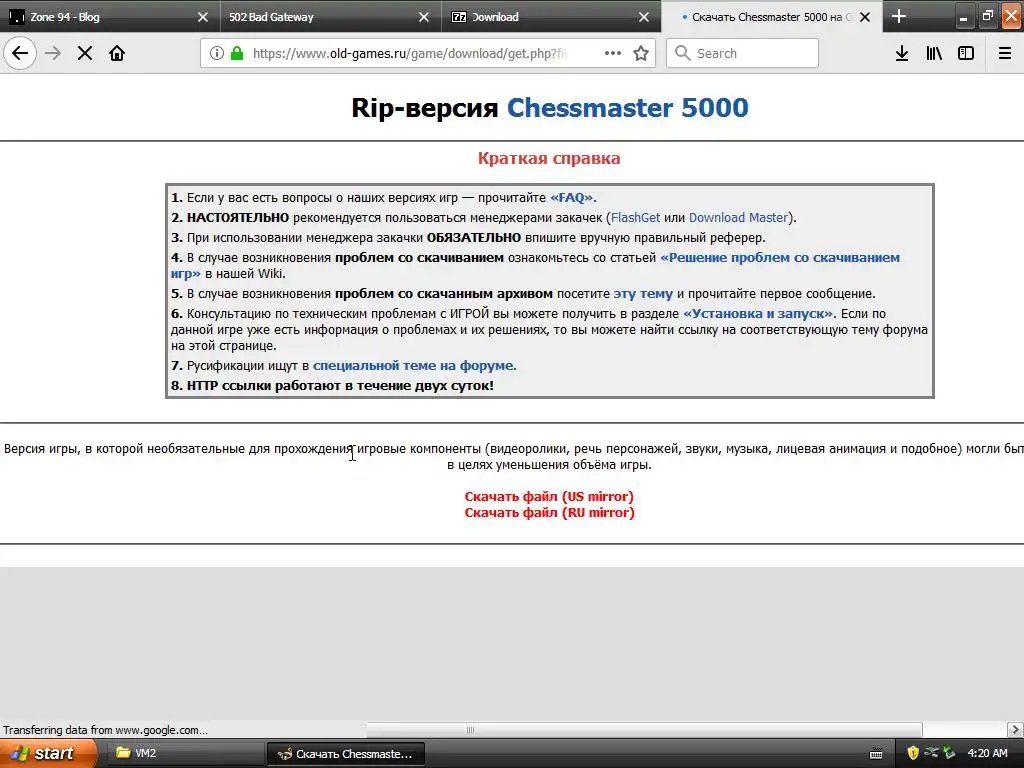Close the Zone 94 - Blog tab
The width and height of the screenshot is (1024, 768).
[202, 17]
